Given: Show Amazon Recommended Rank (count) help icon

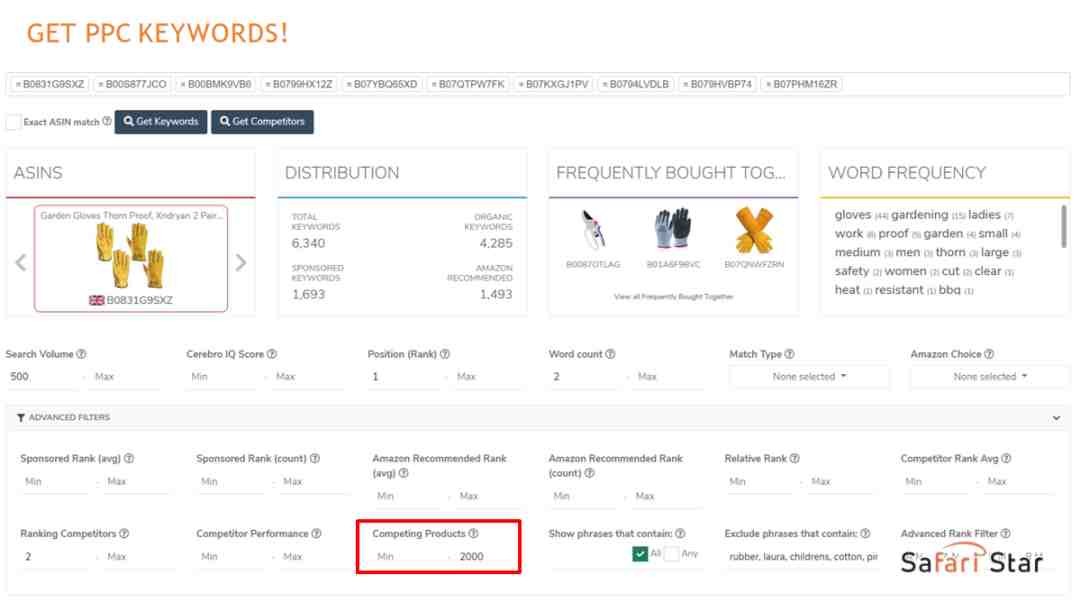Looking at the screenshot, I should 590,473.
